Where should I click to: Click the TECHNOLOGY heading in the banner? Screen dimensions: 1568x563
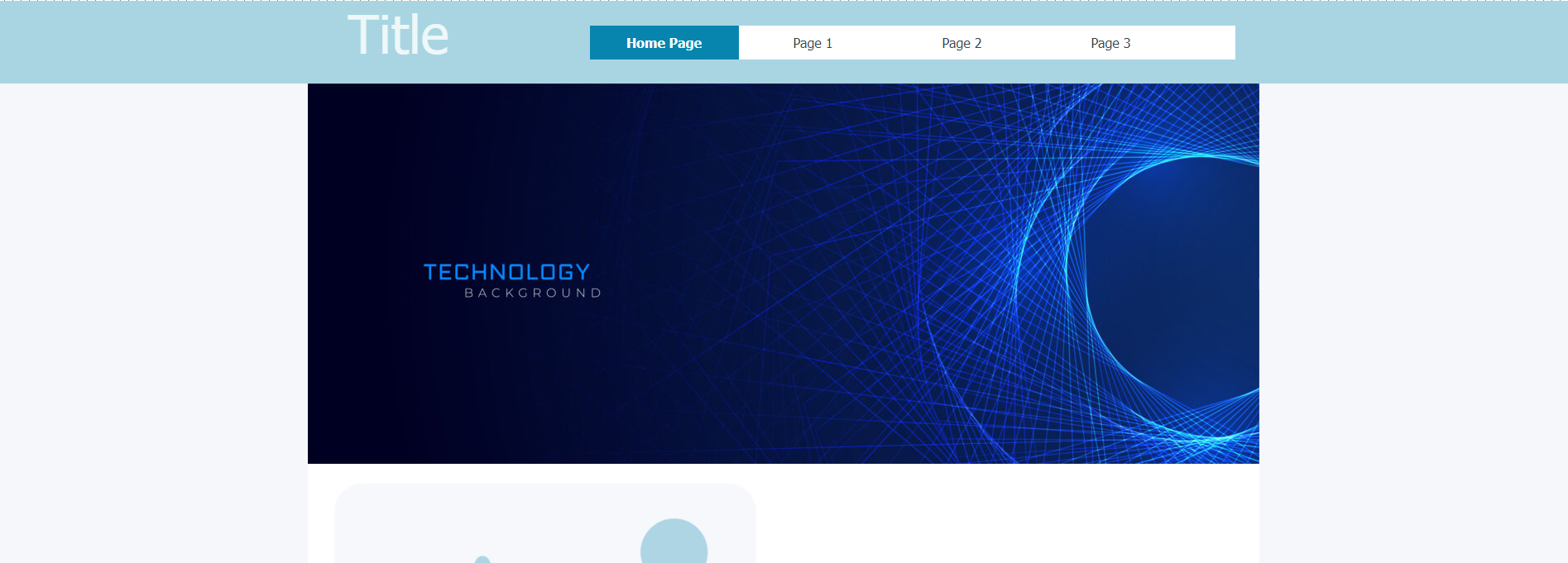tap(506, 272)
